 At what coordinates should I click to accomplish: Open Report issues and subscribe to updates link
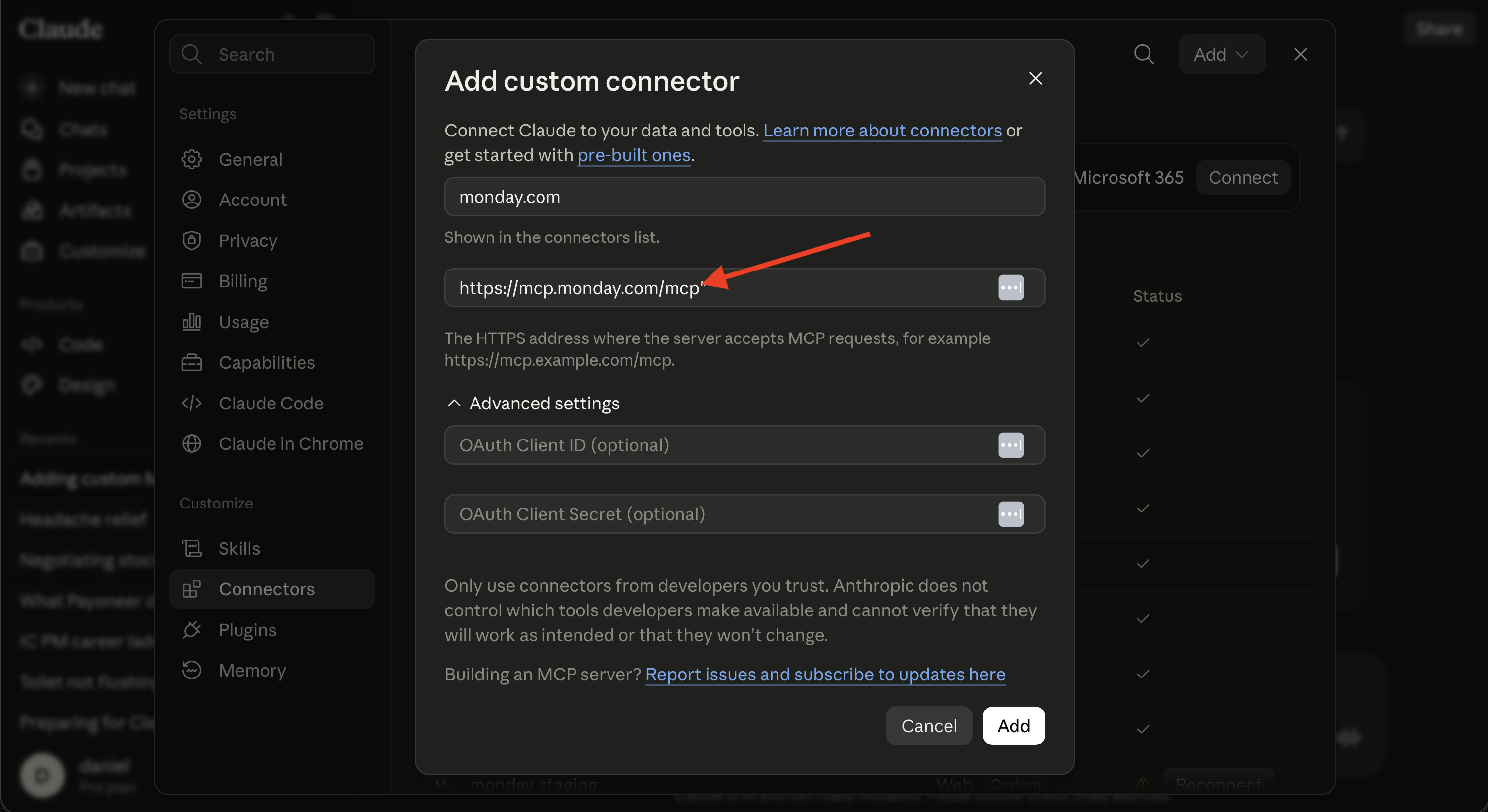pyautogui.click(x=825, y=675)
